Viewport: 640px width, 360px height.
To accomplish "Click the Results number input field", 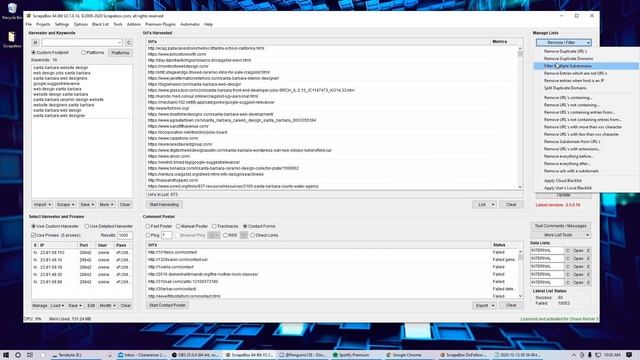I will (x=124, y=235).
